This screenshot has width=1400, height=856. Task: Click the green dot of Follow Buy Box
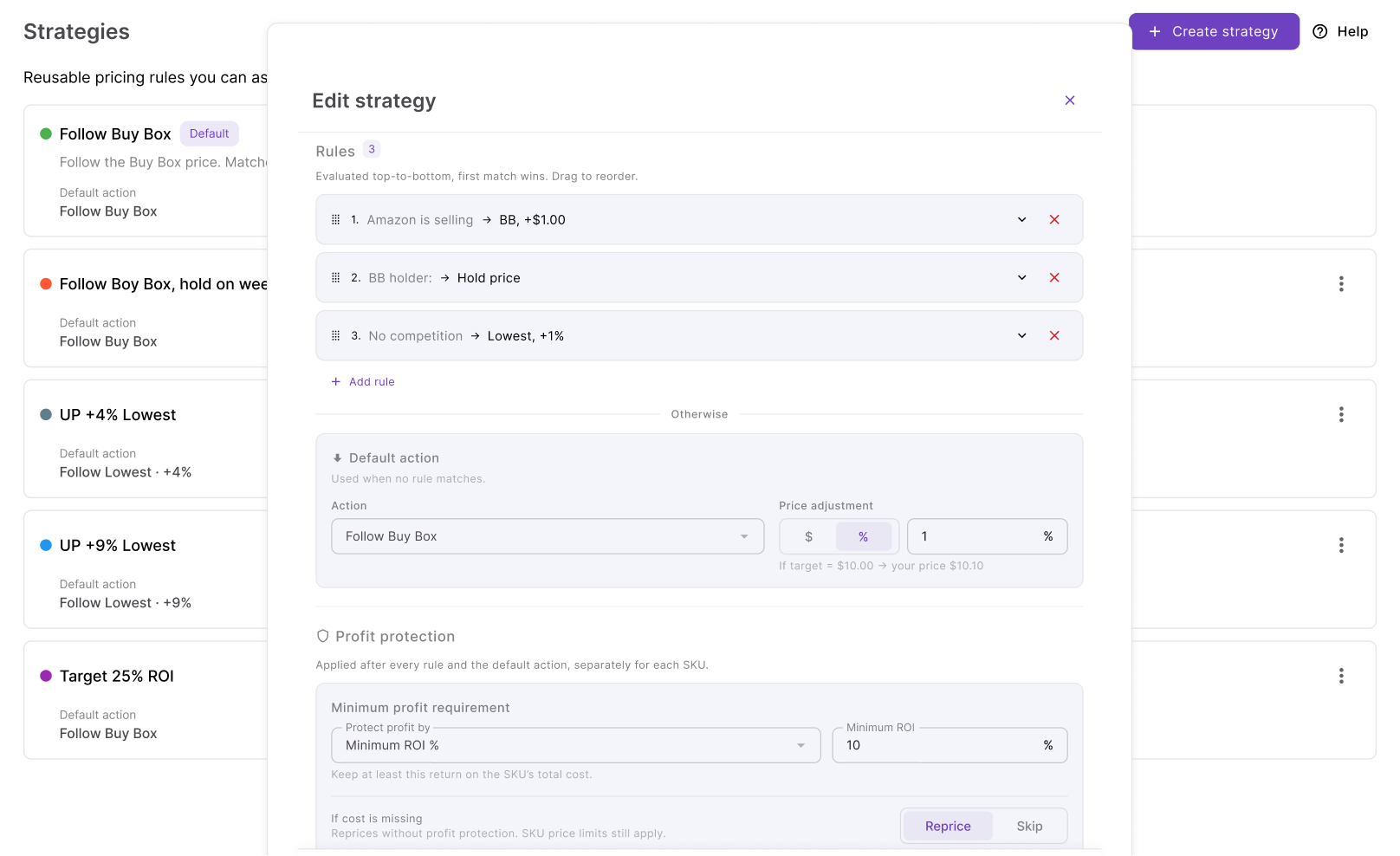click(46, 134)
